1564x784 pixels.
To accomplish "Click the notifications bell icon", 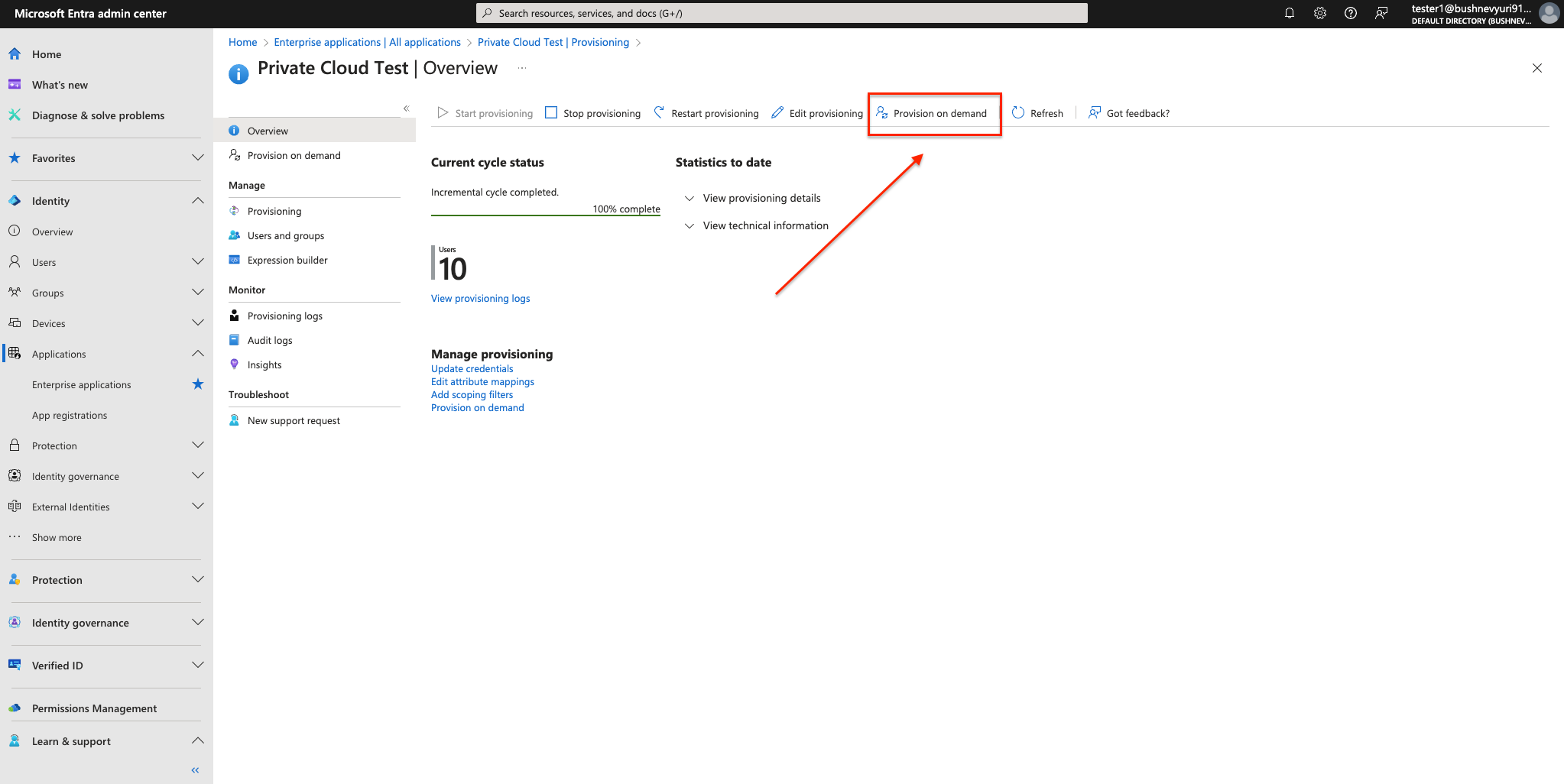I will (x=1290, y=13).
